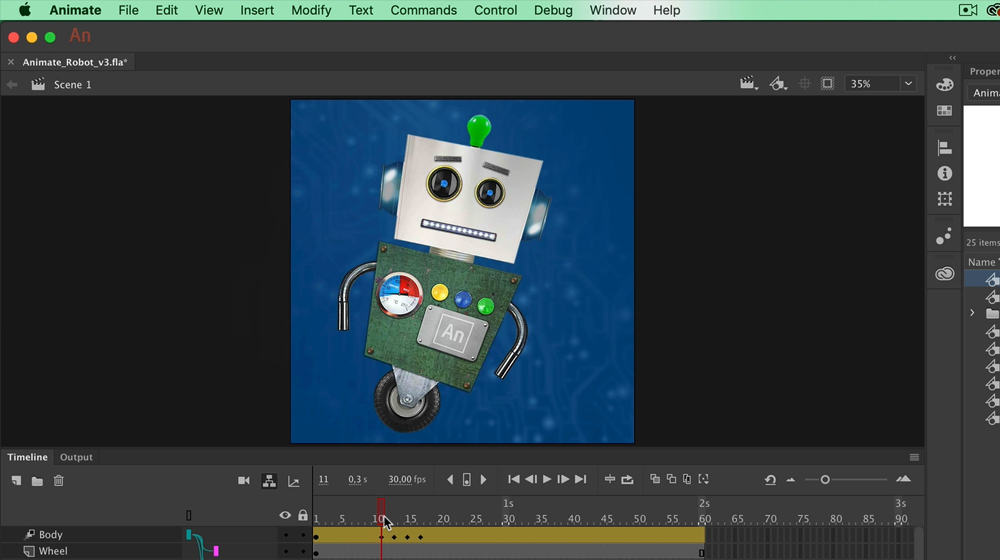This screenshot has width=1000, height=560.
Task: Open Transform panel icon
Action: (945, 198)
